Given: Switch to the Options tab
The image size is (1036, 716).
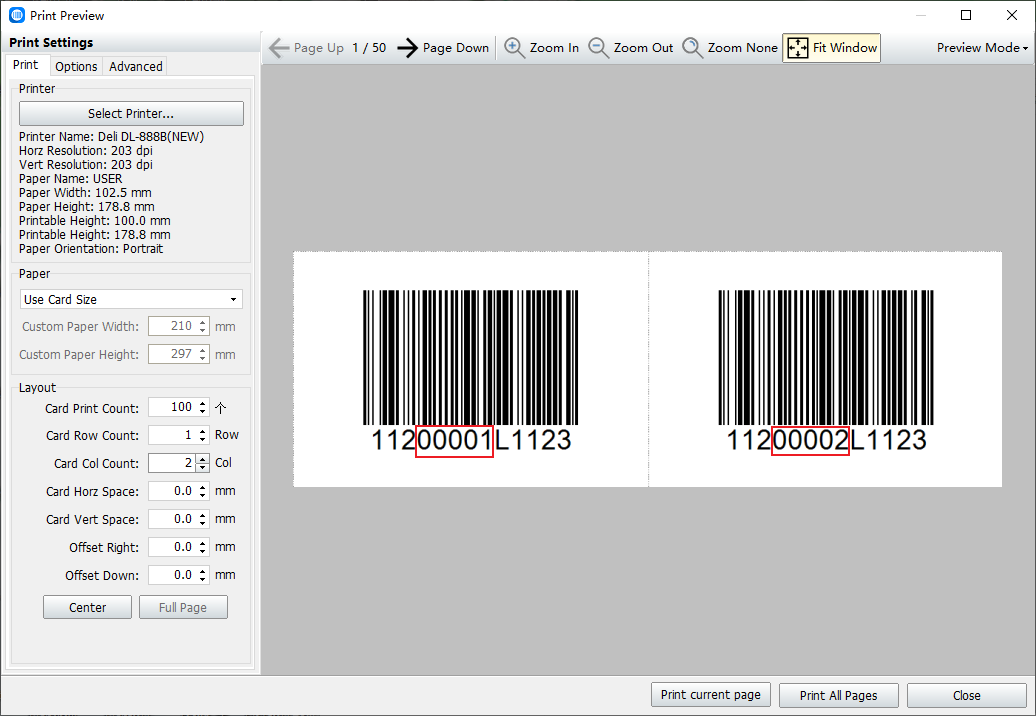Looking at the screenshot, I should [x=76, y=66].
